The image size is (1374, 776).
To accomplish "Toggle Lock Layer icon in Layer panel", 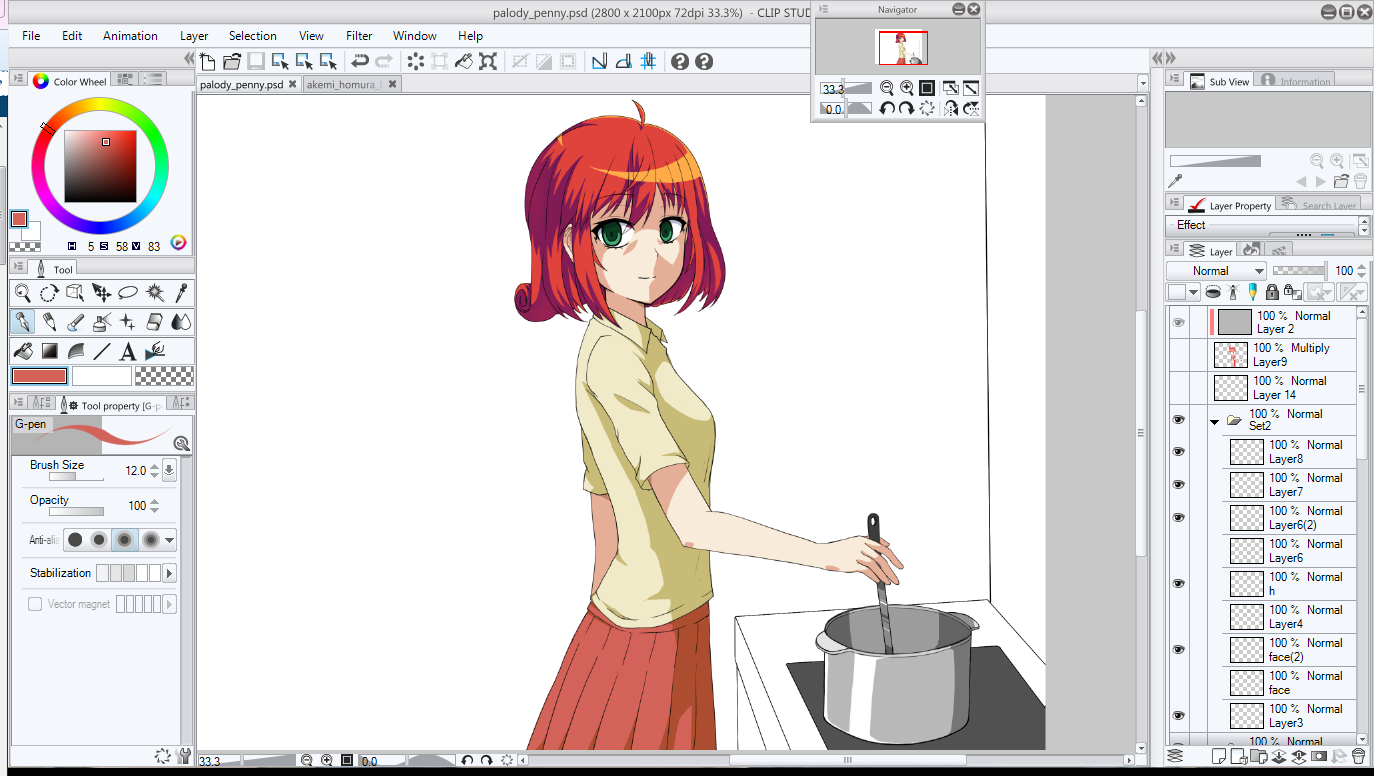I will 1272,292.
